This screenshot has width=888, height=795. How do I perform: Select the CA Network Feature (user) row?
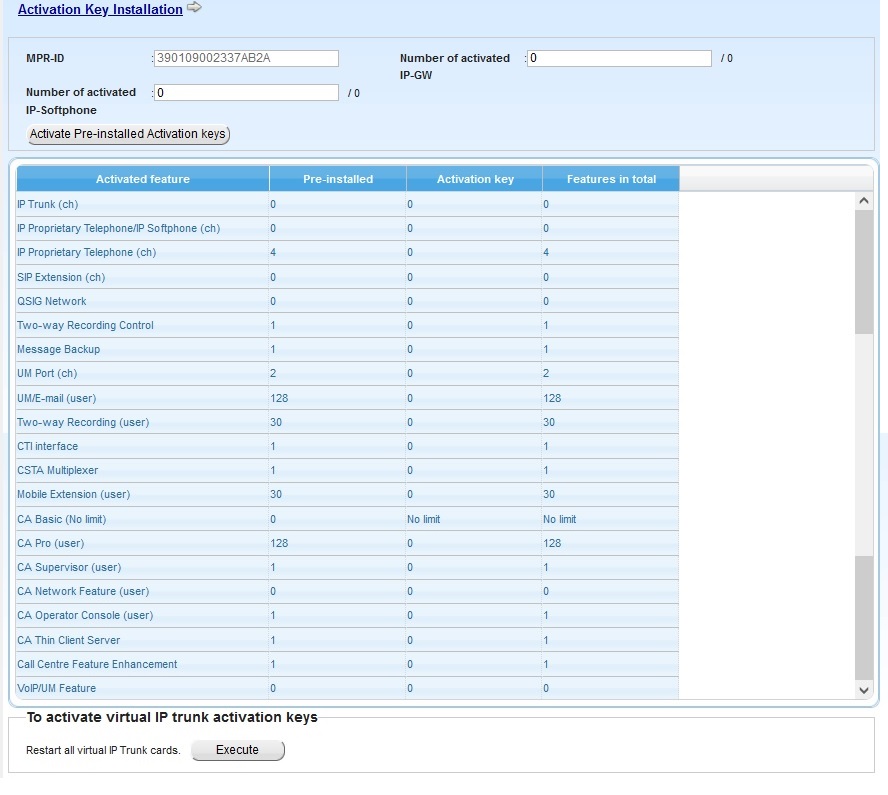tap(348, 592)
